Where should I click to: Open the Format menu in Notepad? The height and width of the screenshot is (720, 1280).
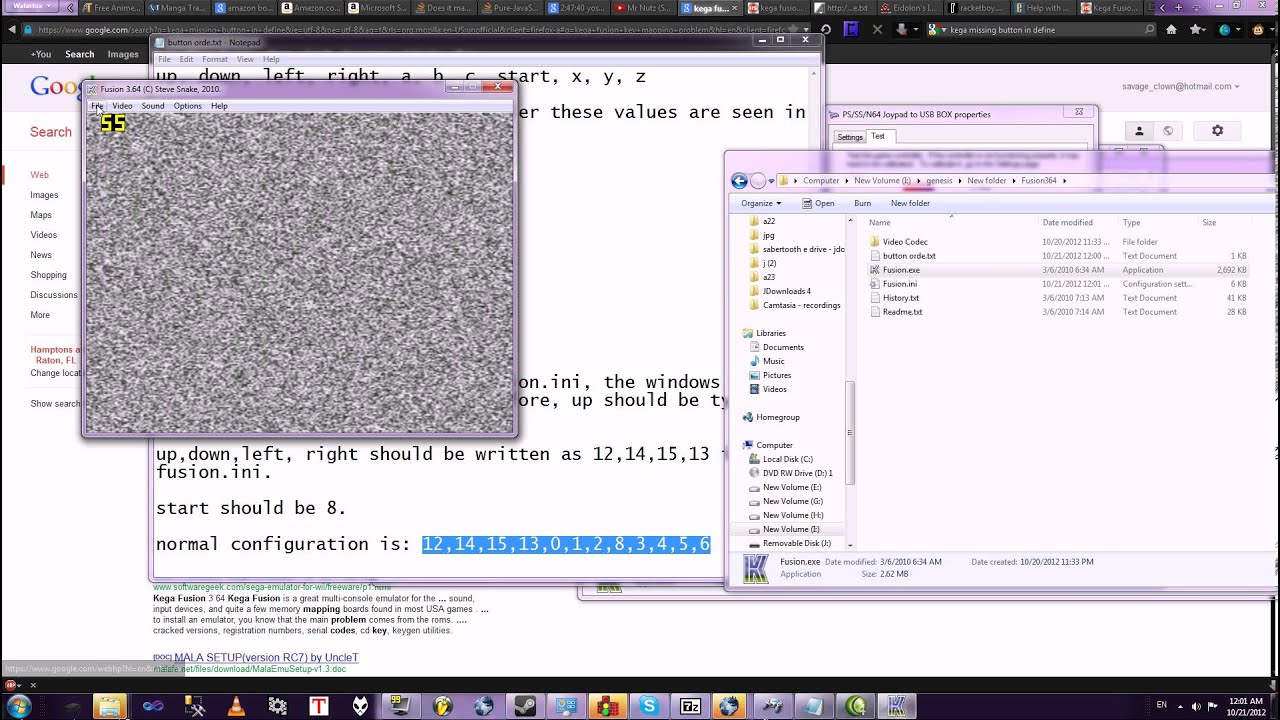click(x=215, y=59)
